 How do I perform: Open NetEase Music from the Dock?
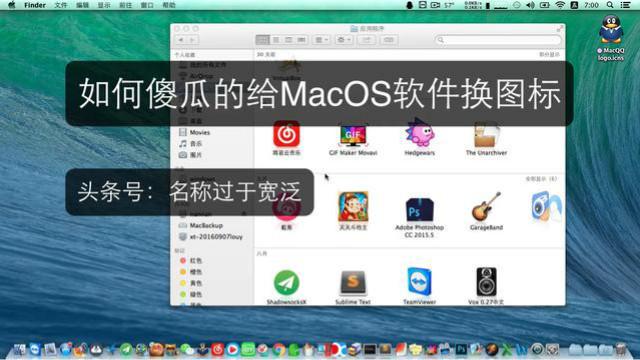(217, 349)
